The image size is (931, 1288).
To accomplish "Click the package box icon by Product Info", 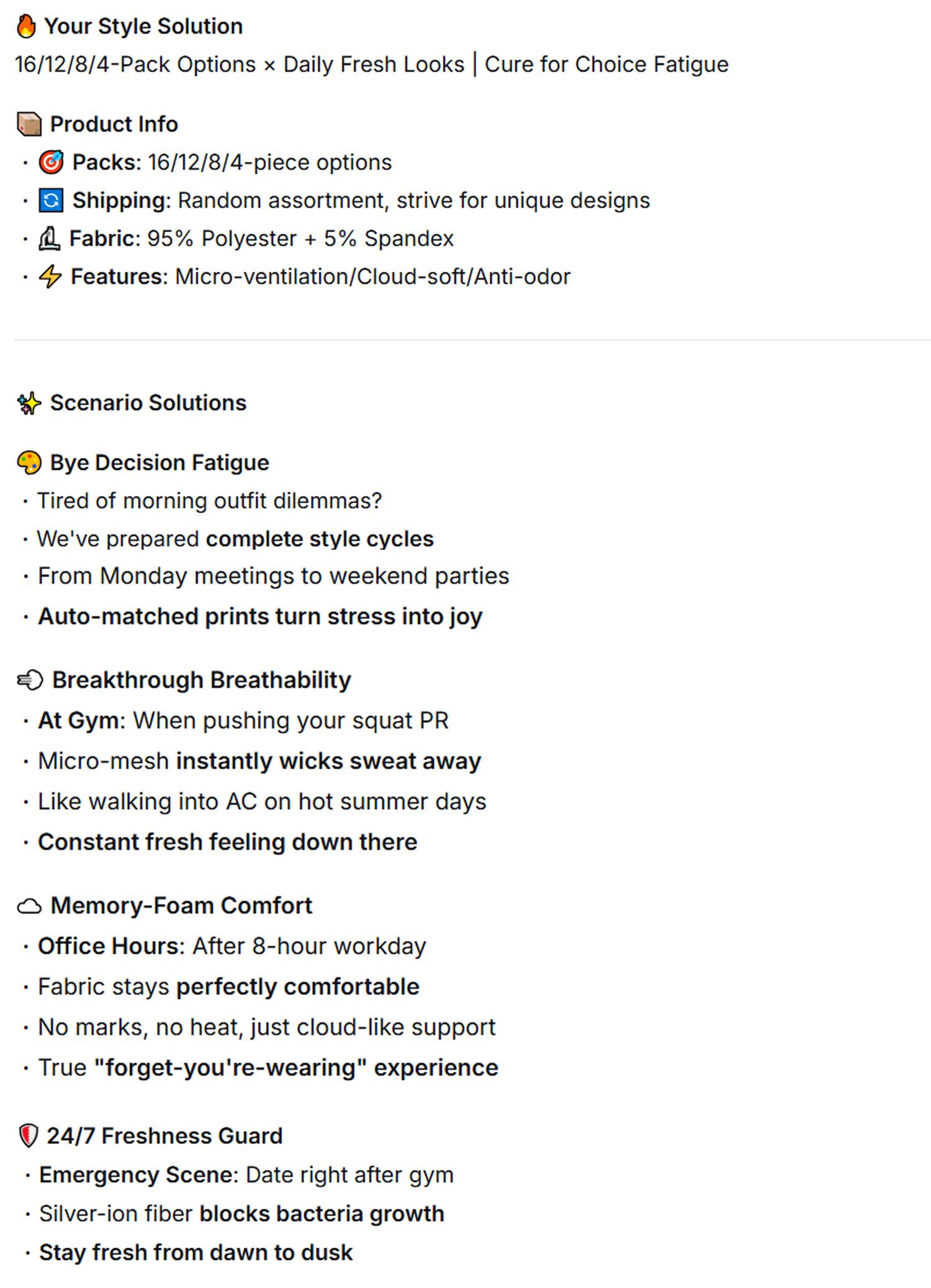I will (x=29, y=124).
